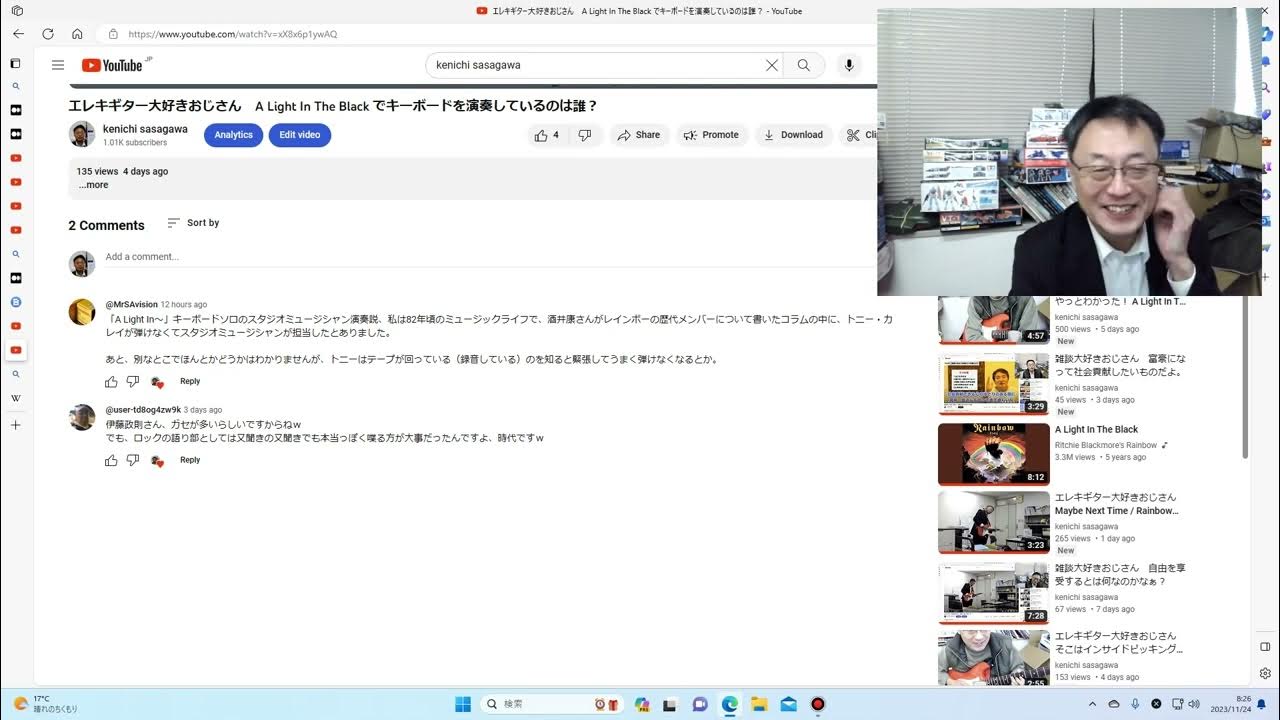Open the Sort by comments dropdown
Image resolution: width=1280 pixels, height=720 pixels.
tap(193, 223)
